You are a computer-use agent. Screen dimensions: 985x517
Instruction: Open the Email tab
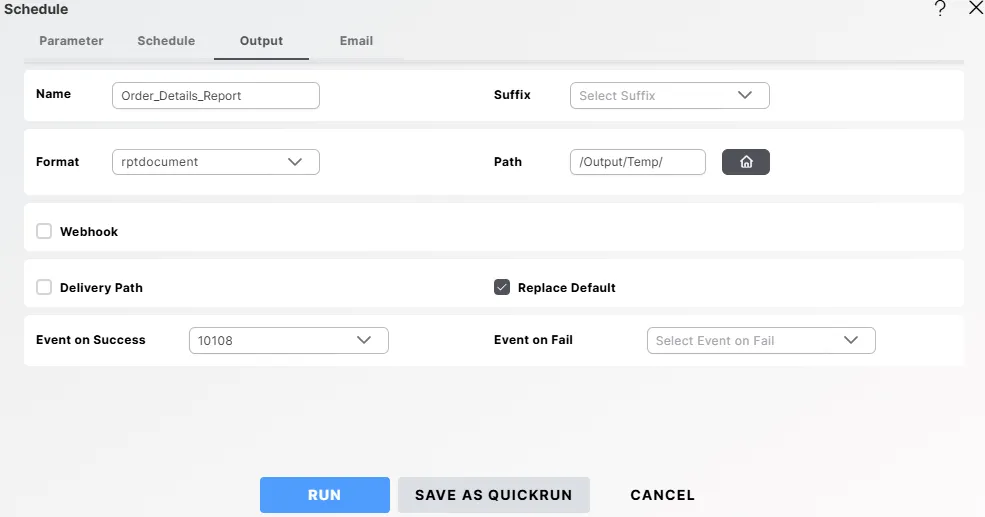point(356,41)
